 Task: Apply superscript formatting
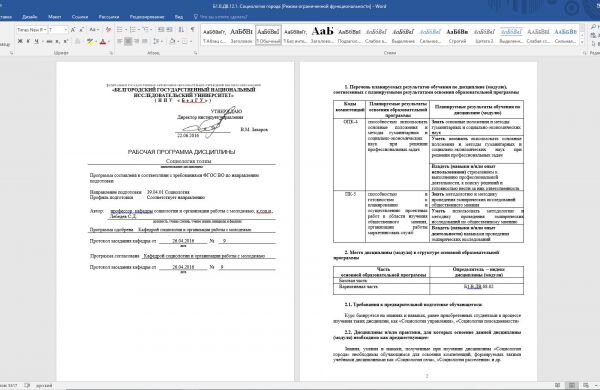[65, 41]
